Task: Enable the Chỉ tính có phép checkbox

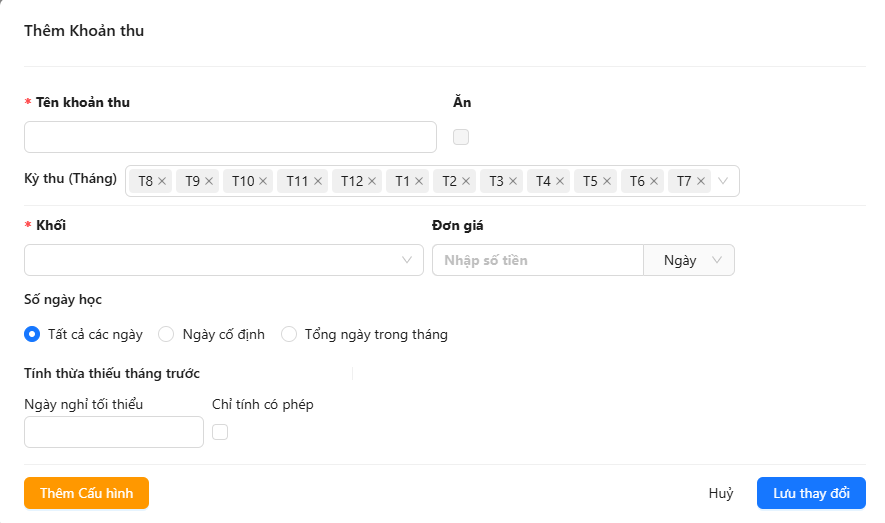Action: pyautogui.click(x=220, y=432)
